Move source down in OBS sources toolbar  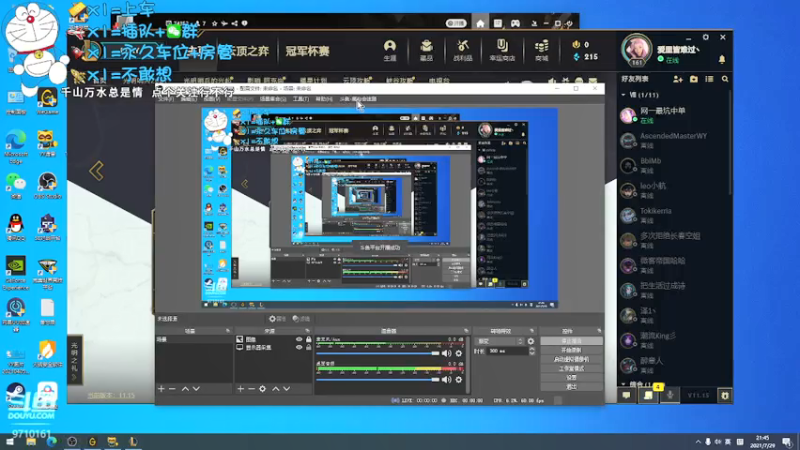click(287, 389)
